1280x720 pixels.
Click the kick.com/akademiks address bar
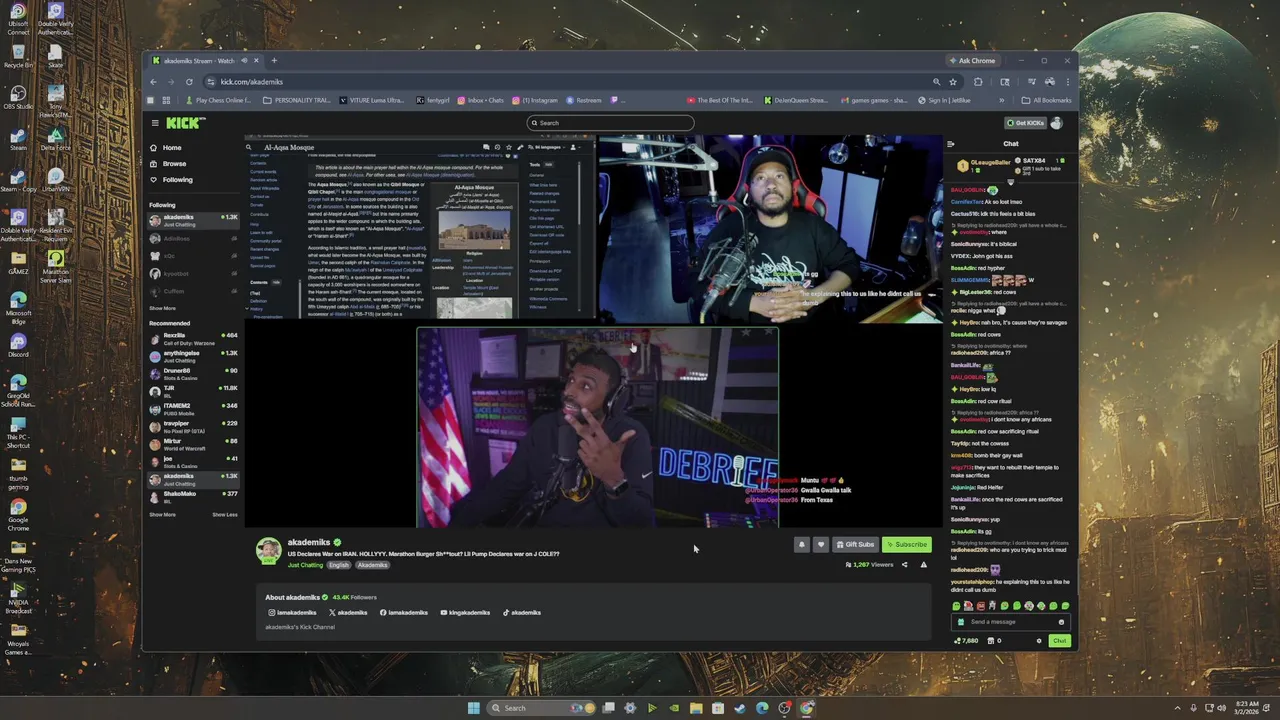(570, 82)
